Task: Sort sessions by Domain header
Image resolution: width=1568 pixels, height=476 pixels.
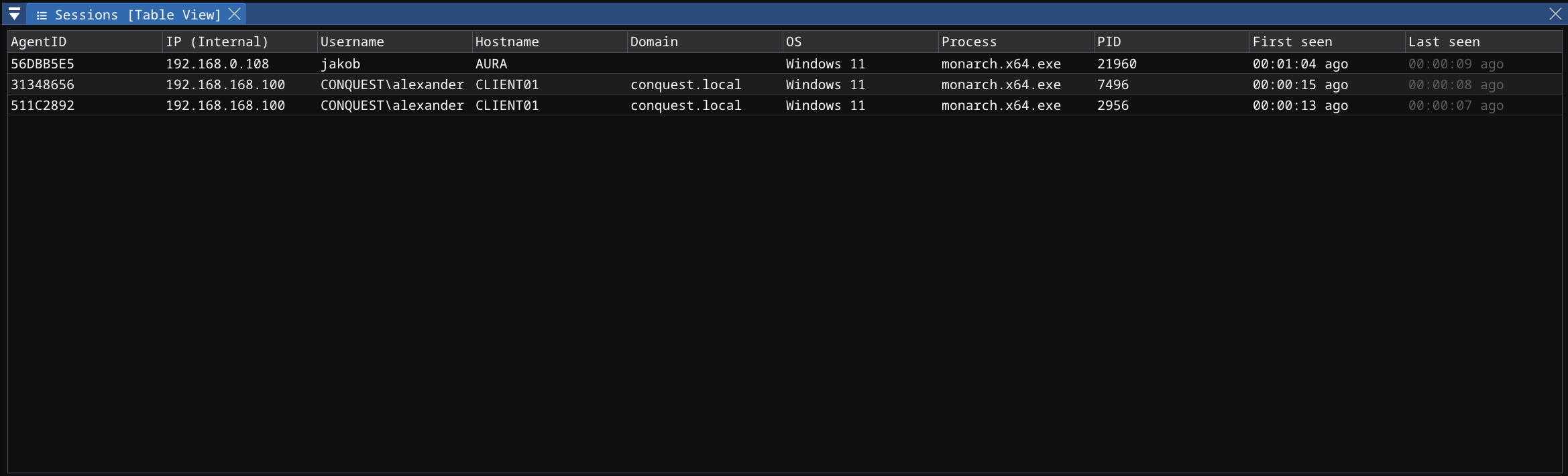Action: coord(654,42)
